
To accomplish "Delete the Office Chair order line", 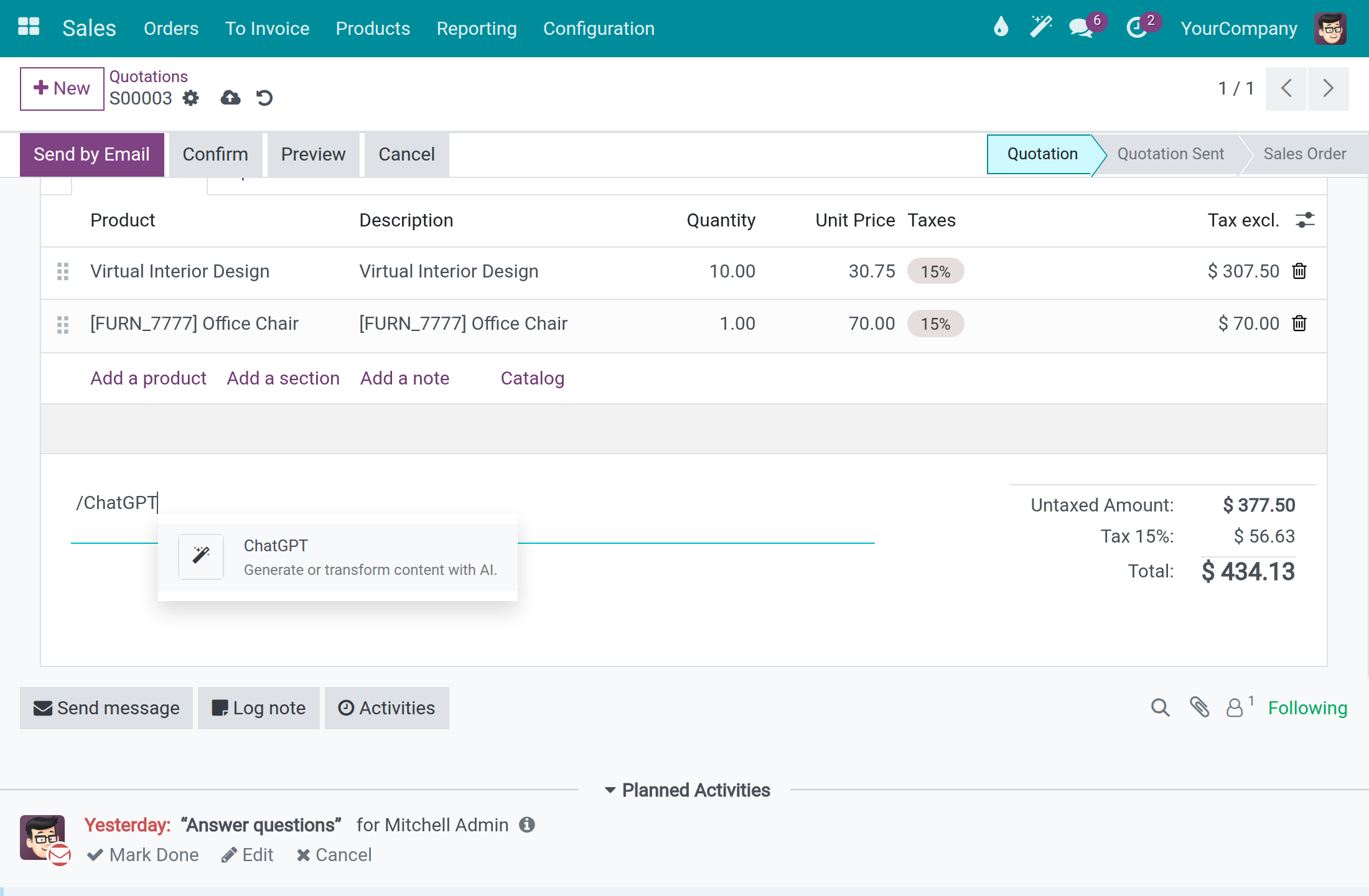I will [1299, 324].
